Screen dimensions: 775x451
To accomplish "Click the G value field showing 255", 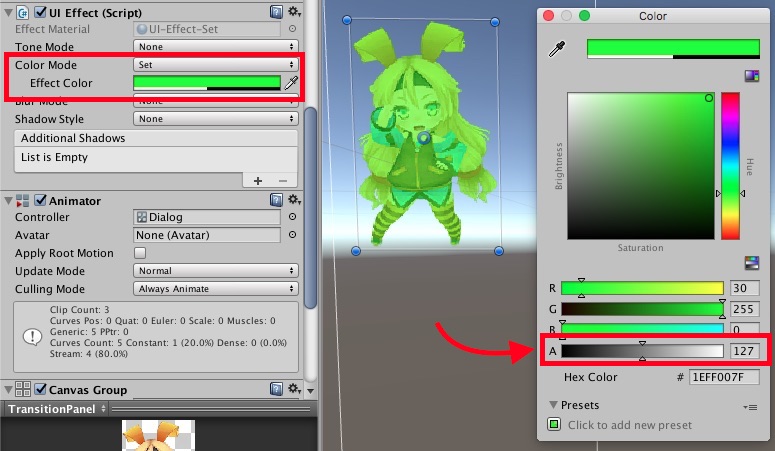I will point(744,309).
